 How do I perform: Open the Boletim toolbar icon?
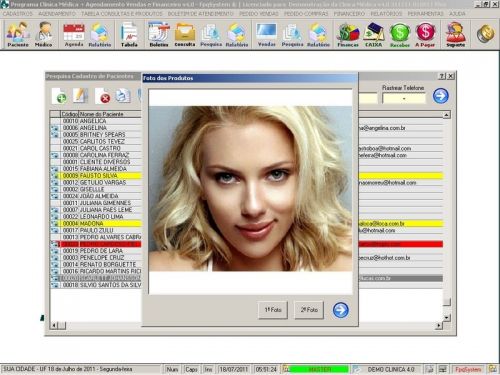click(159, 34)
